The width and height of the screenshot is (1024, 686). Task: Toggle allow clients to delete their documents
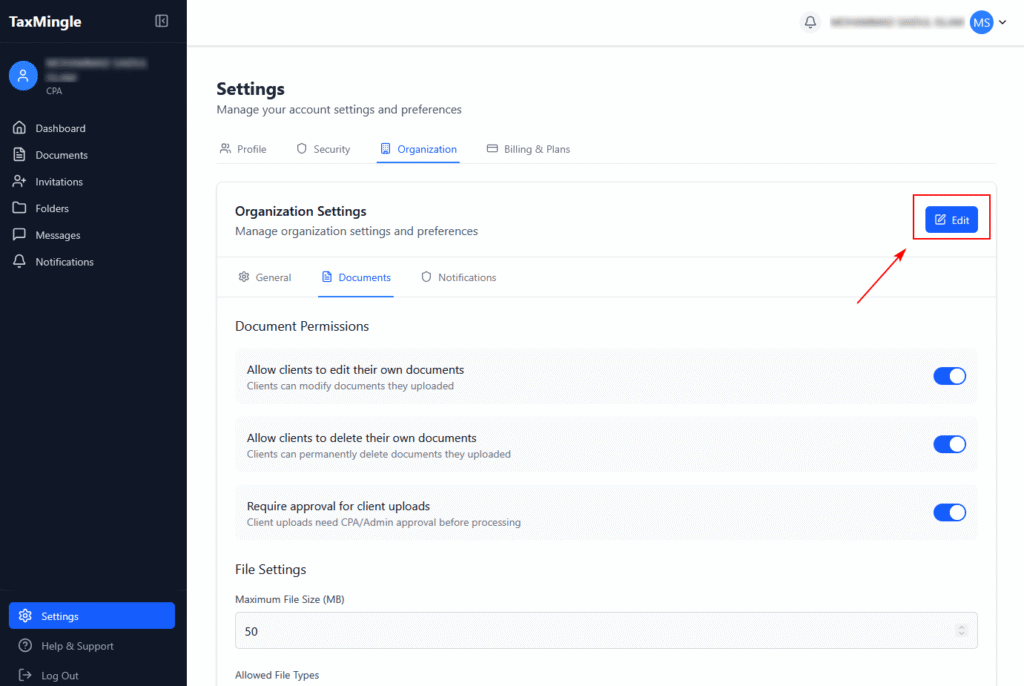[x=949, y=444]
